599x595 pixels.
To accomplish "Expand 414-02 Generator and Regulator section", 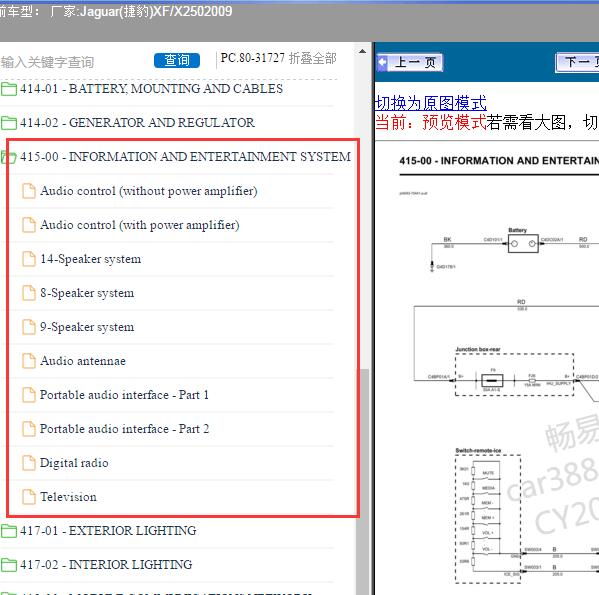I will pyautogui.click(x=137, y=123).
